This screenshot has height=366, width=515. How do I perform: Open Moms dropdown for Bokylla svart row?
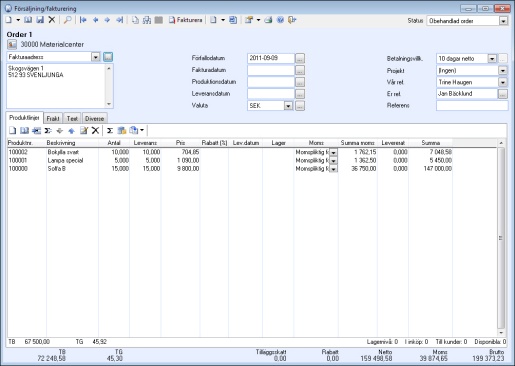point(333,152)
